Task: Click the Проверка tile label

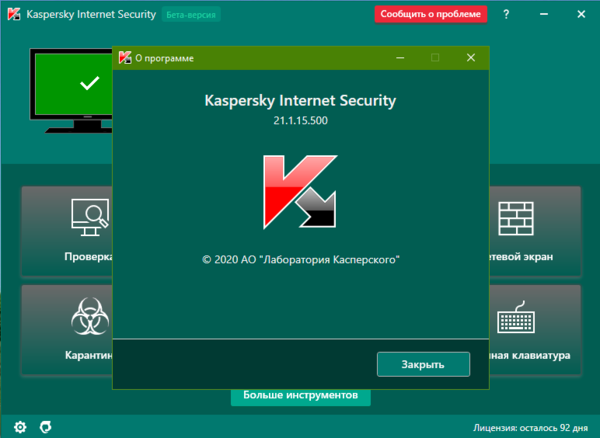Action: click(x=88, y=256)
